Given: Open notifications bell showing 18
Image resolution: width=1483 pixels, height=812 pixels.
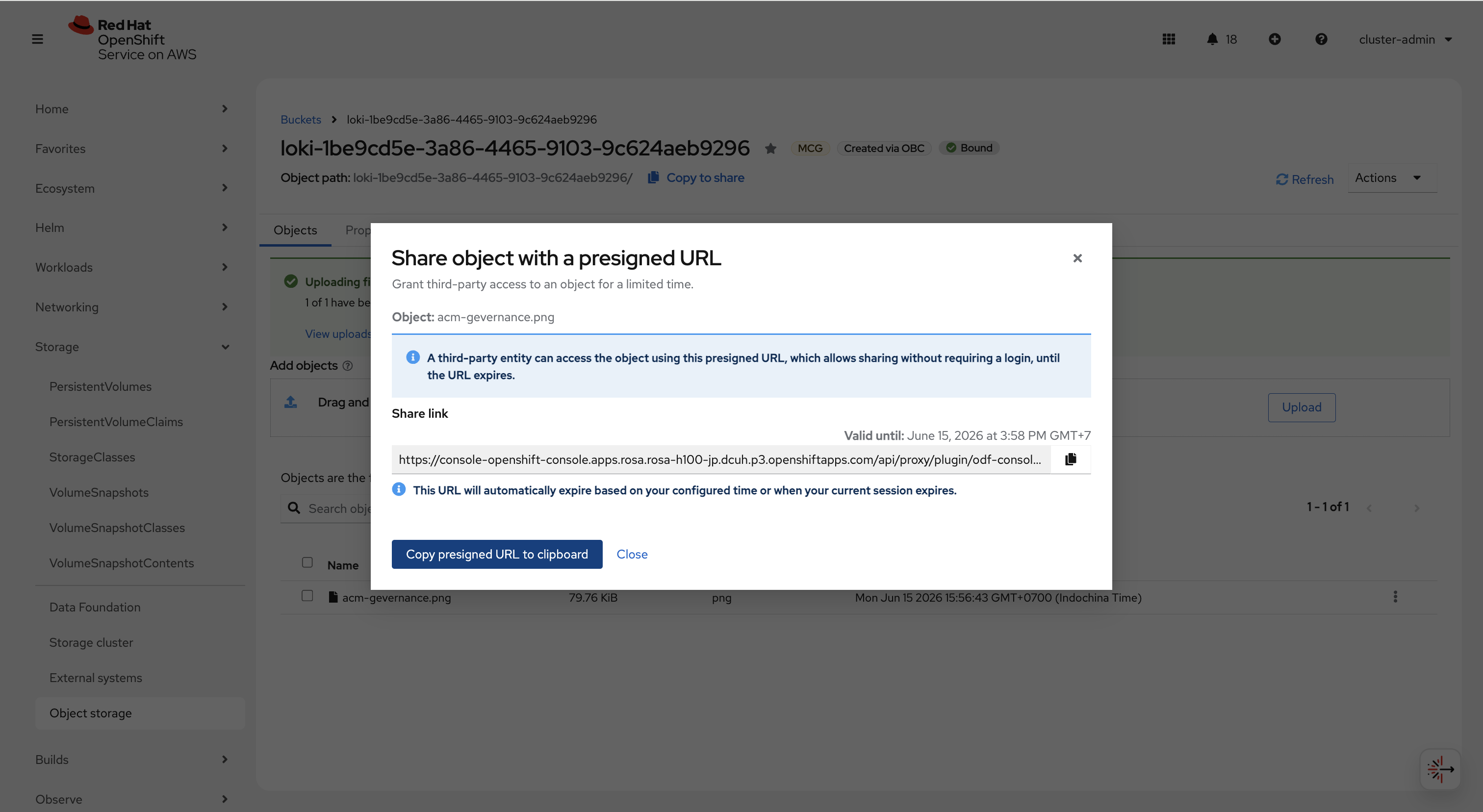Looking at the screenshot, I should 1222,39.
